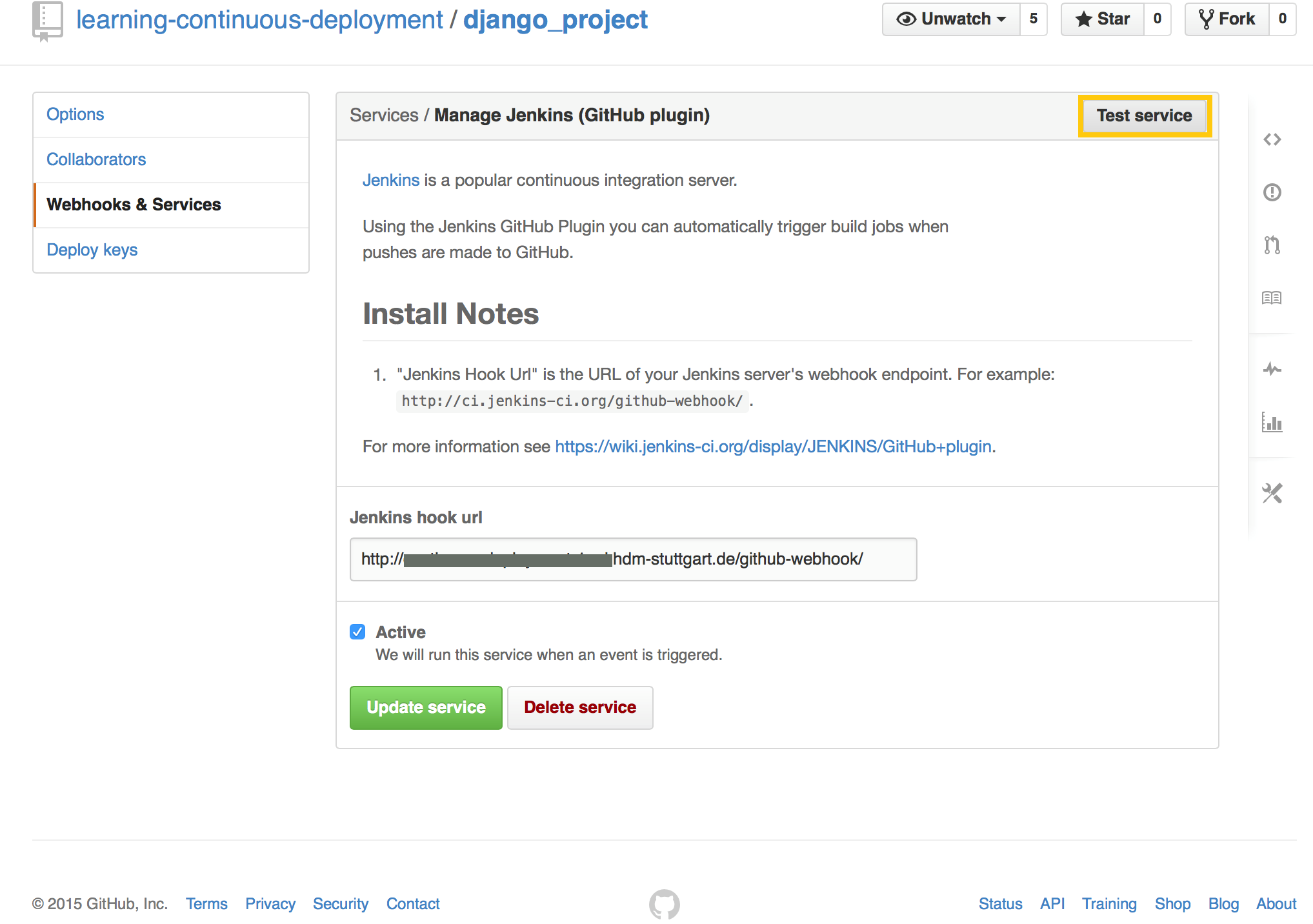Open the Pulse activity icon
The image size is (1313, 924).
pos(1272,370)
